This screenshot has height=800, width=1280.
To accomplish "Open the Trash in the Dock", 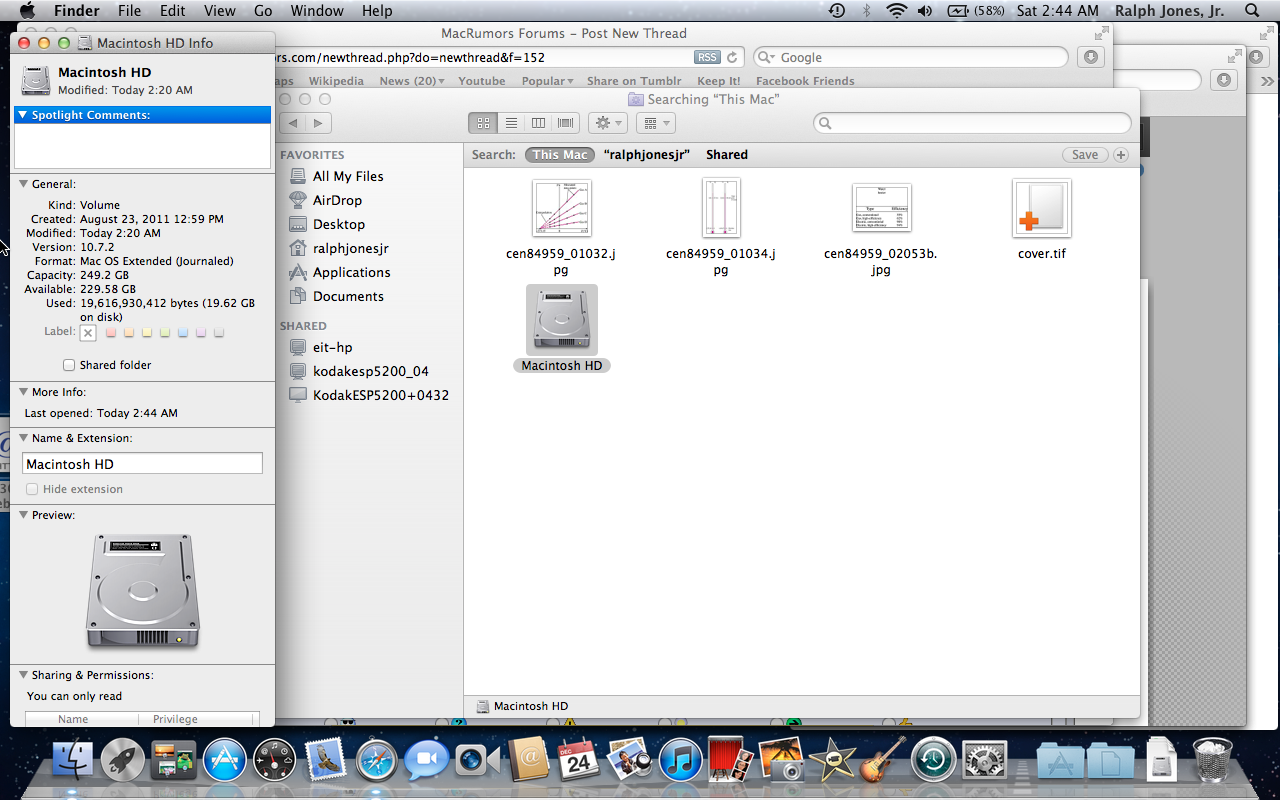I will click(x=1212, y=761).
